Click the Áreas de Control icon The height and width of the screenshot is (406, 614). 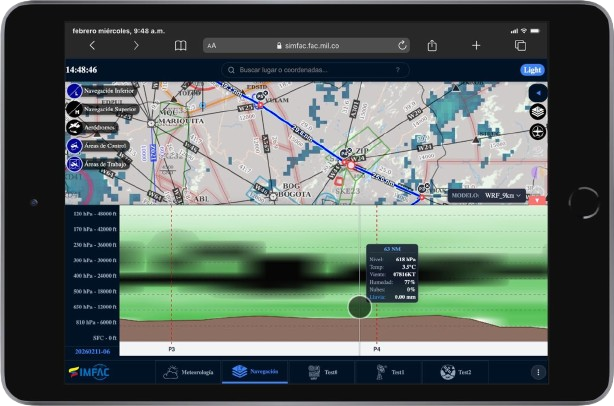click(x=74, y=146)
